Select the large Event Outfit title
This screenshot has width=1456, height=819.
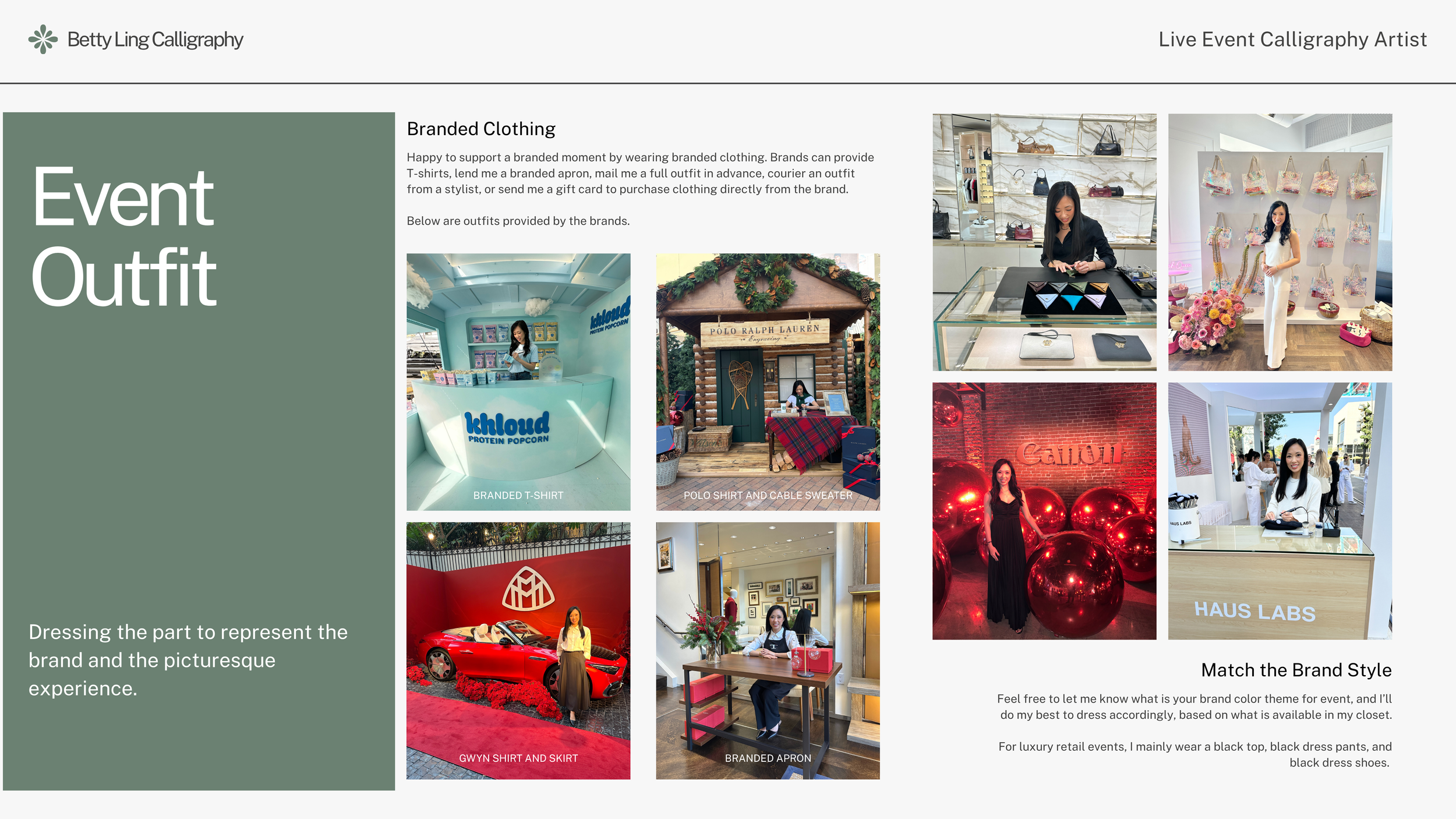point(124,236)
